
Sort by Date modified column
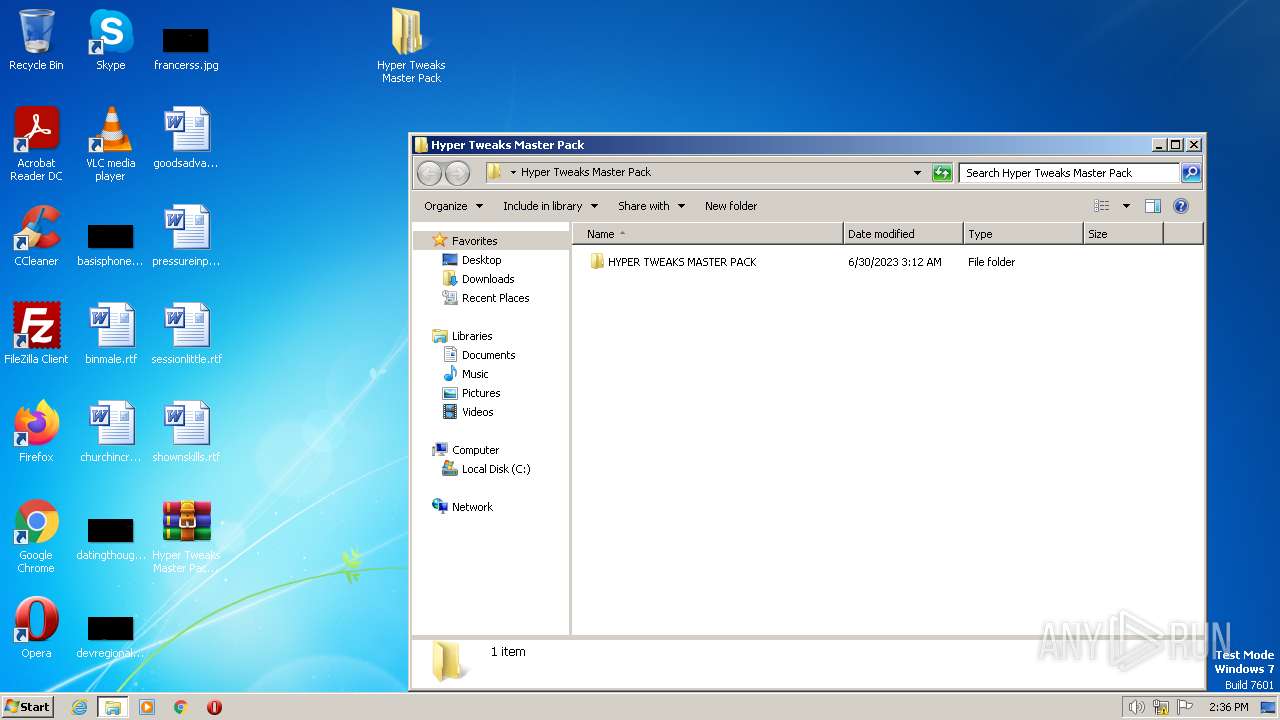point(903,234)
